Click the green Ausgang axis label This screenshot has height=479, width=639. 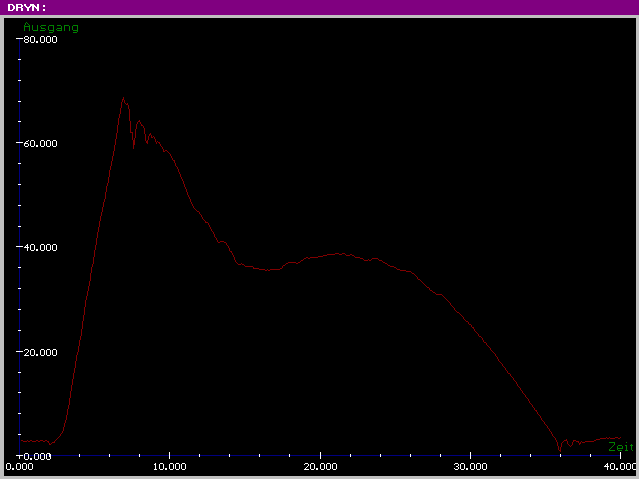50,27
